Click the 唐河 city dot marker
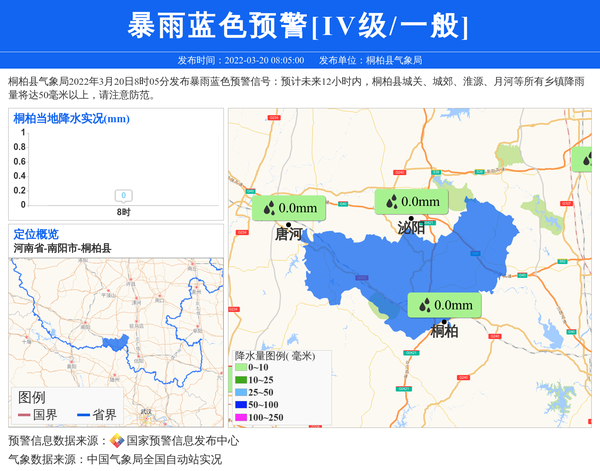Screen dimensions: 600x471 click(288, 224)
